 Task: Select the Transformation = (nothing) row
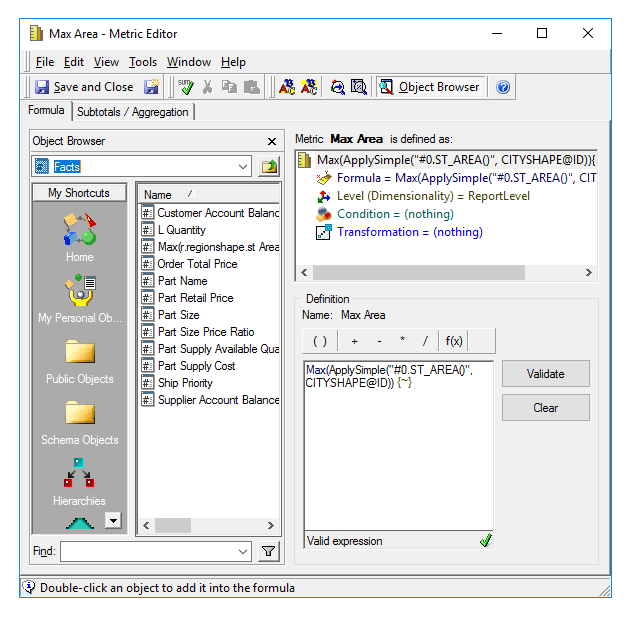click(x=400, y=232)
